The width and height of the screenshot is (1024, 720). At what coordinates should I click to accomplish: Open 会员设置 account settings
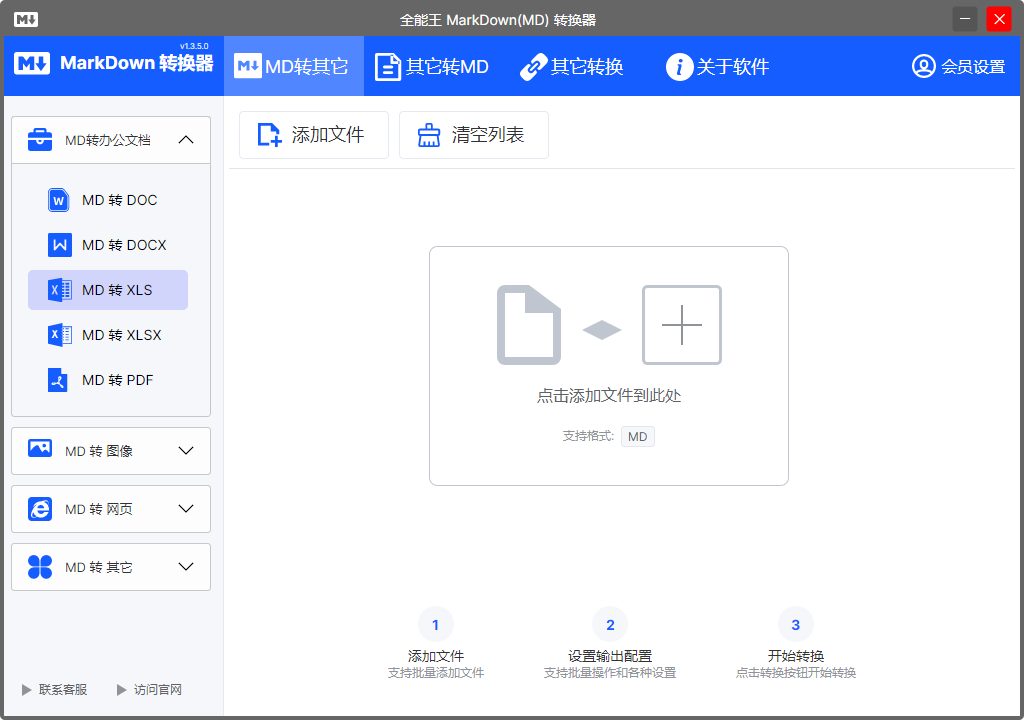pyautogui.click(x=958, y=66)
